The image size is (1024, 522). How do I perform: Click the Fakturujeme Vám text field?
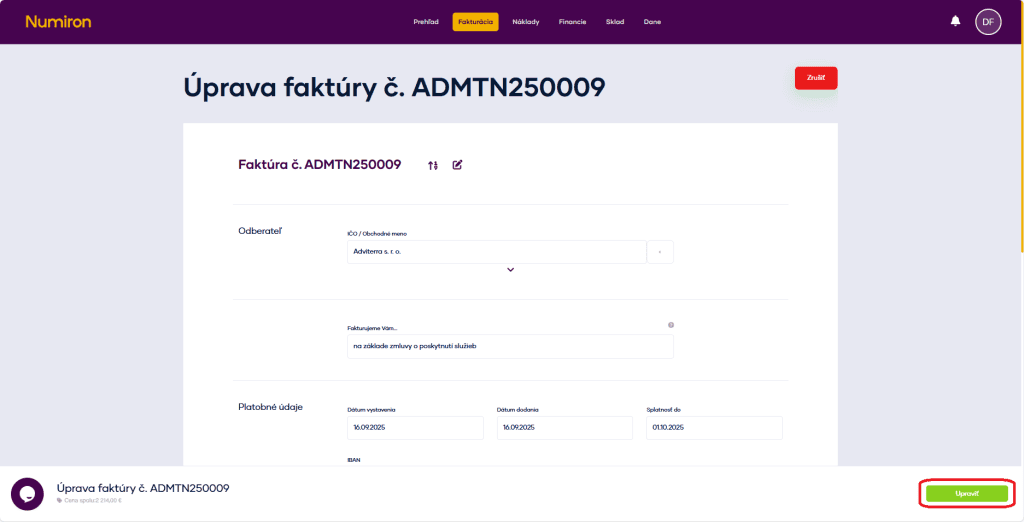510,346
